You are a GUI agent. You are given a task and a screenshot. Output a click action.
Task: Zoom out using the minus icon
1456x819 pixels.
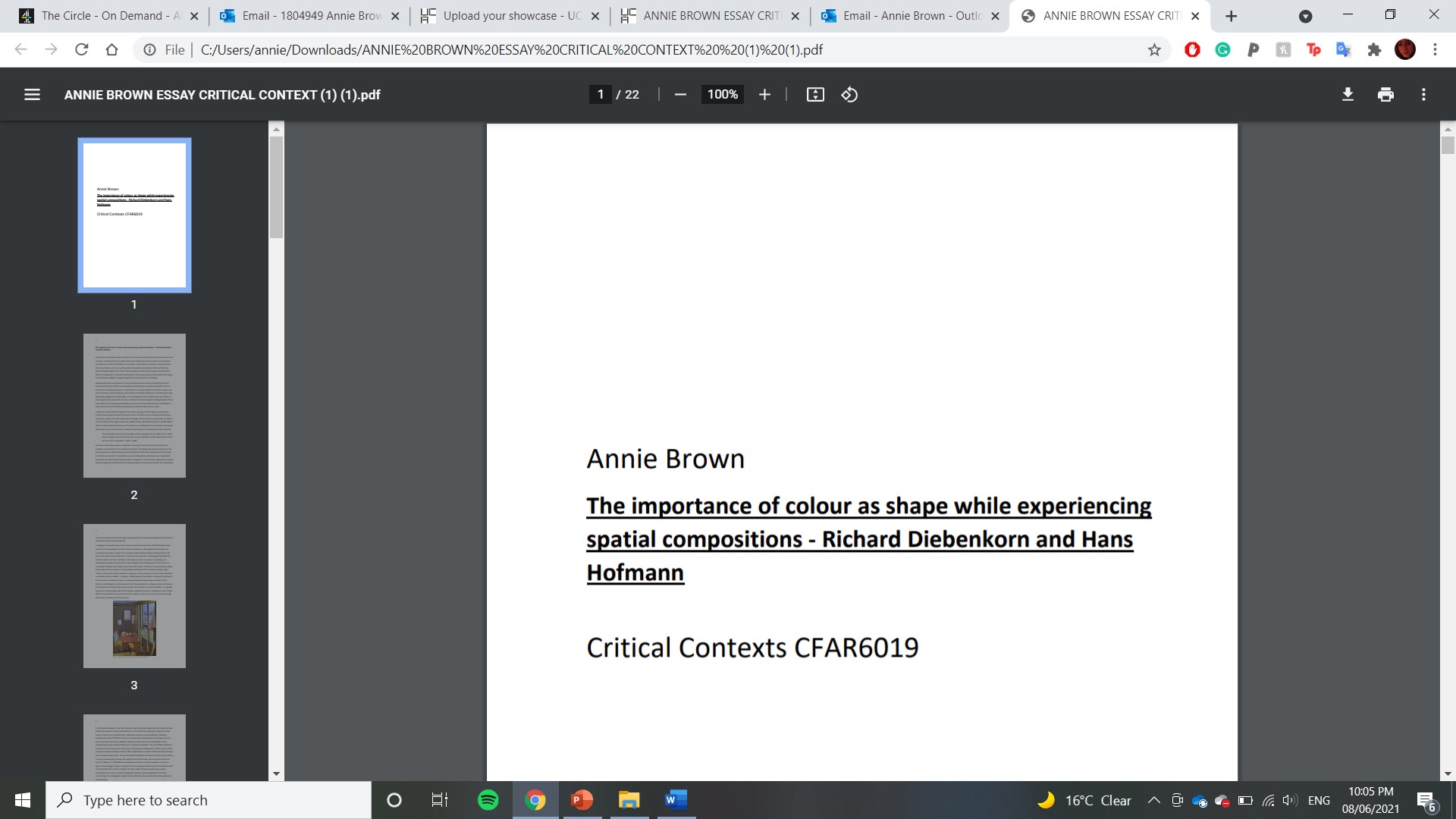(680, 94)
